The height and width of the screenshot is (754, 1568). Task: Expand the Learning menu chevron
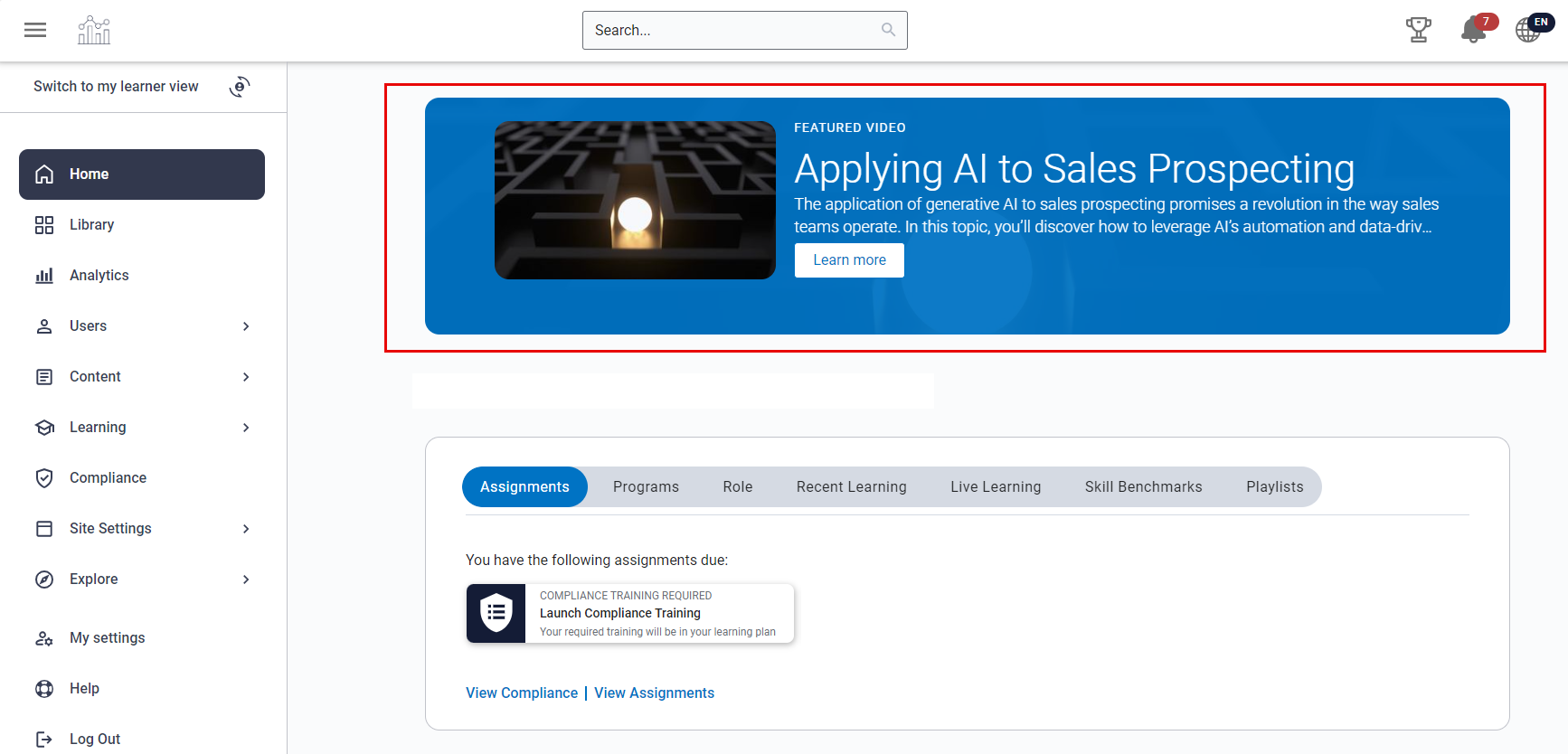(x=246, y=428)
